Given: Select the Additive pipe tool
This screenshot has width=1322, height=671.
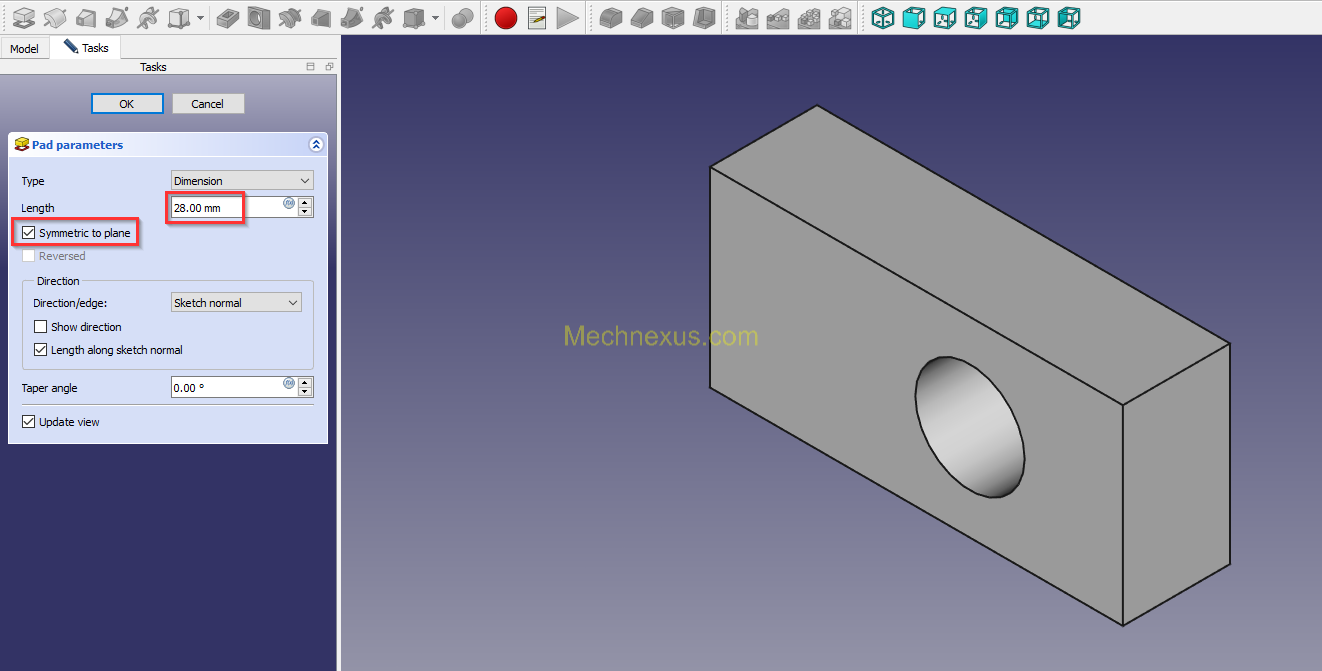Looking at the screenshot, I should pos(117,17).
